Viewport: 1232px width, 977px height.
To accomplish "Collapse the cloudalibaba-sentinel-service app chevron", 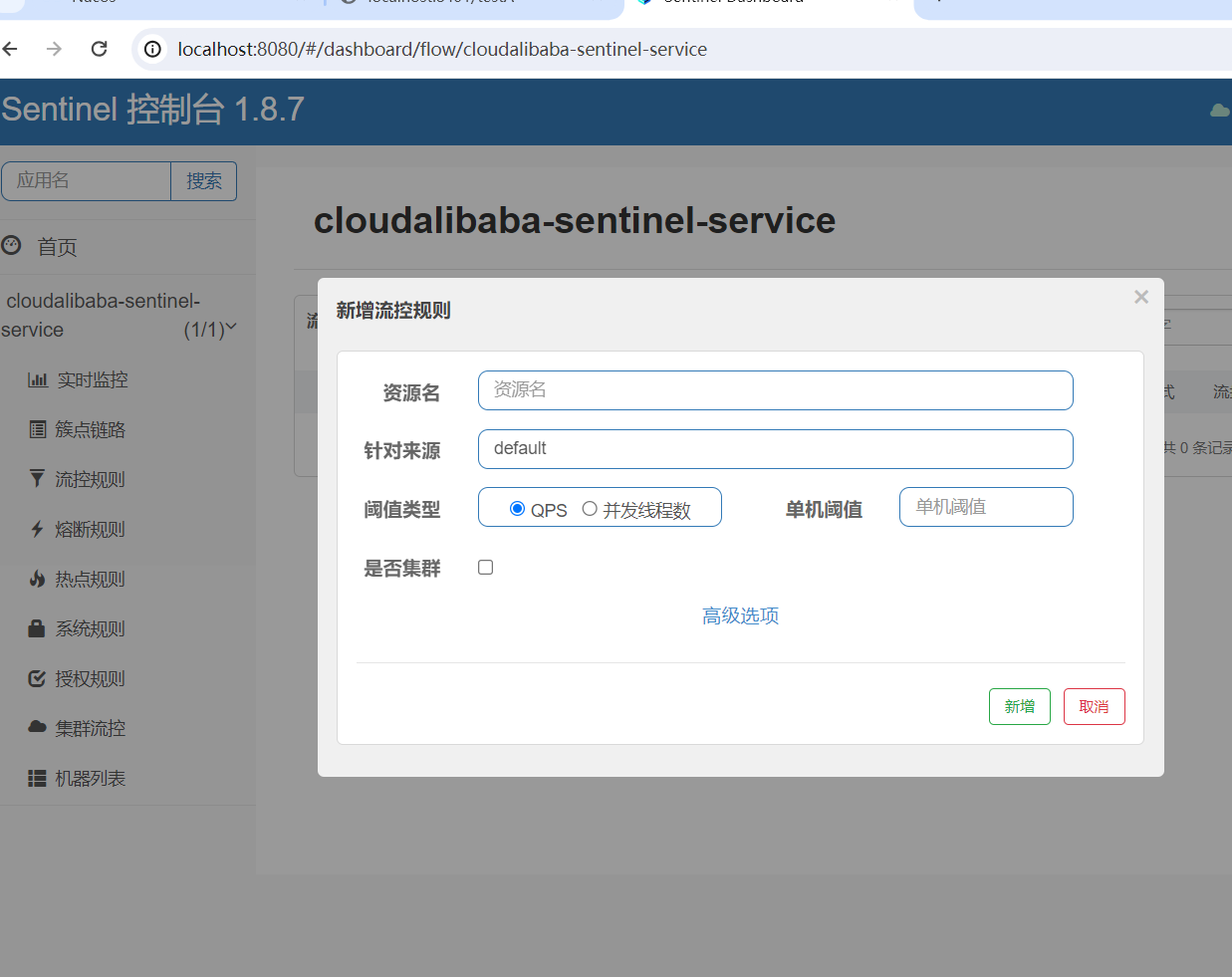I will click(232, 326).
